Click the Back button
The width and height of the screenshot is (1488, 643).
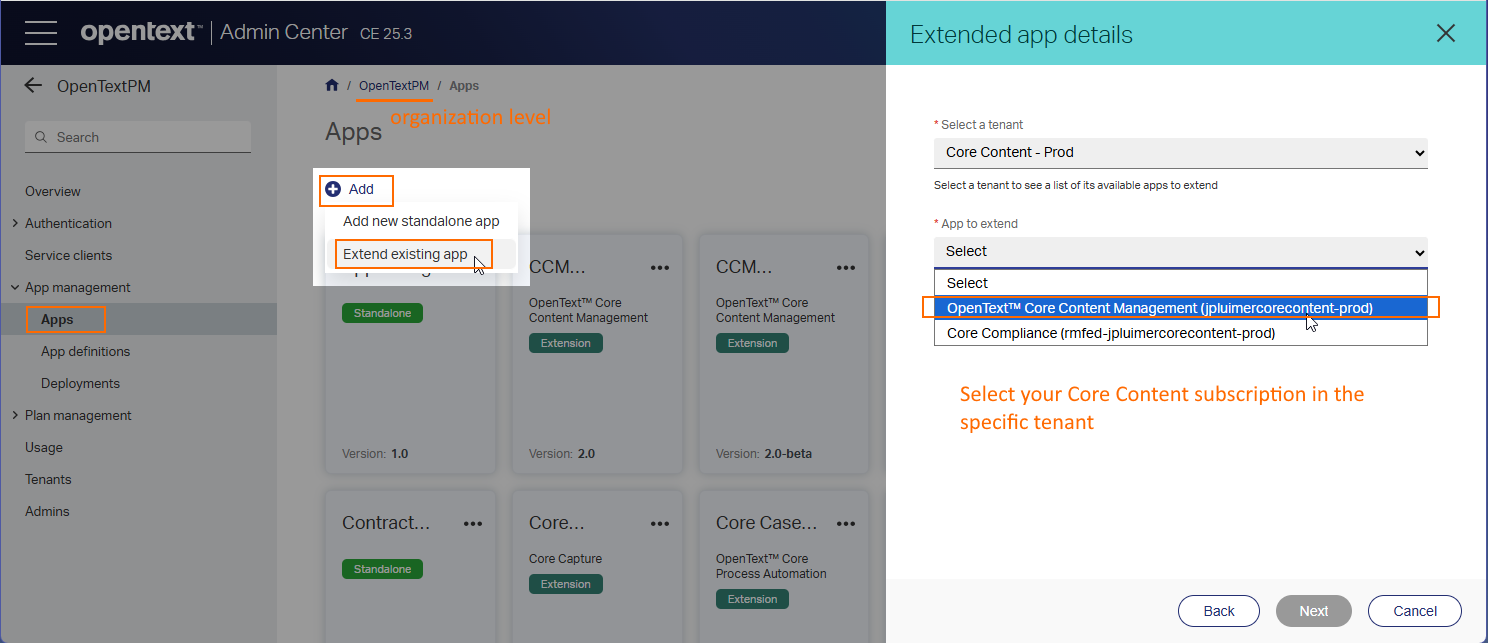tap(1218, 611)
